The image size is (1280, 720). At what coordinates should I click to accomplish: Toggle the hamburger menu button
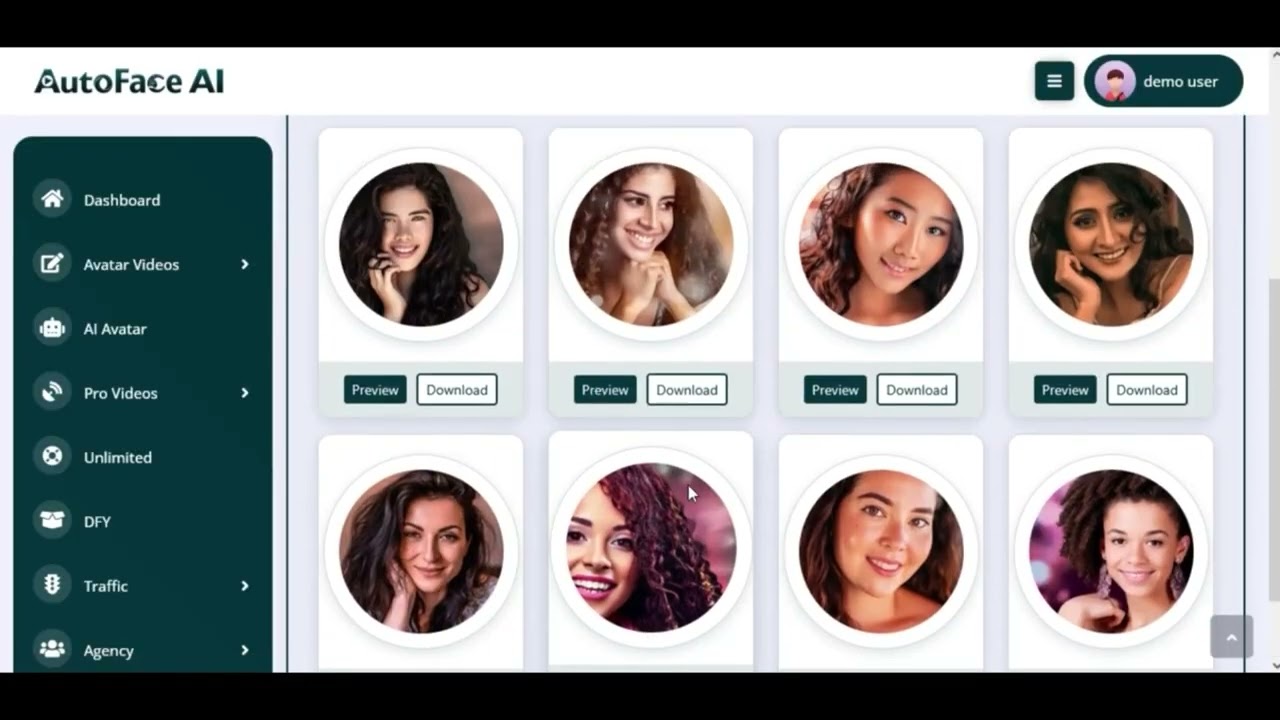click(1054, 81)
